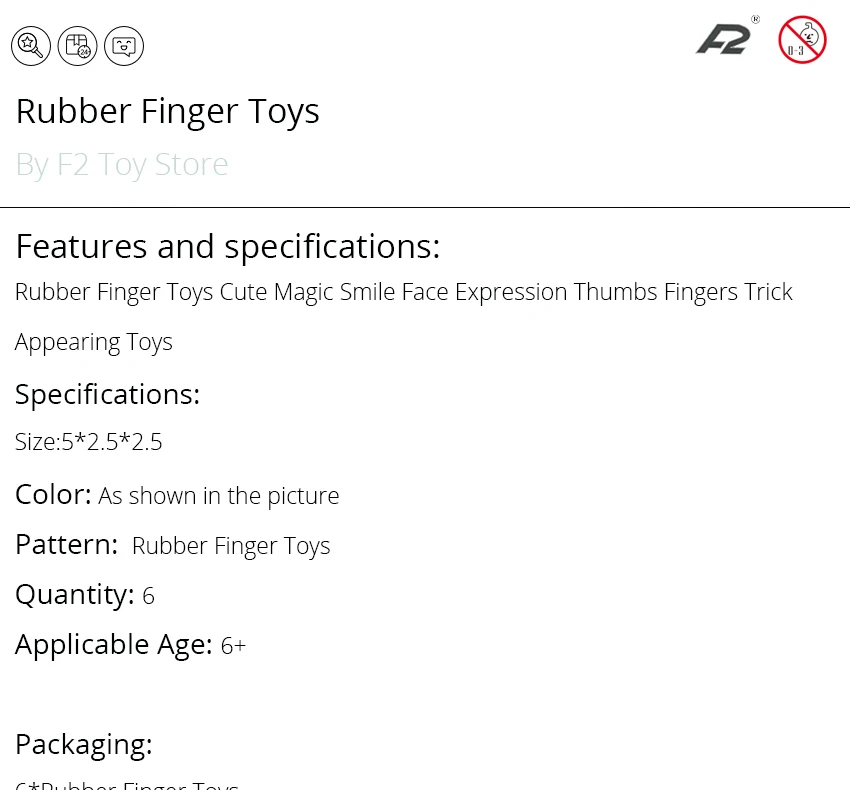This screenshot has height=790, width=850.
Task: Open the 'By F2 Toy Store' link
Action: point(122,164)
